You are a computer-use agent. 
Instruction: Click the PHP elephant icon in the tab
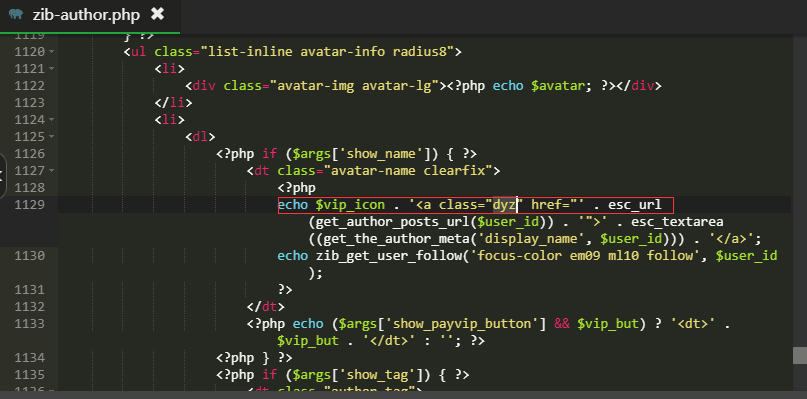[16, 14]
